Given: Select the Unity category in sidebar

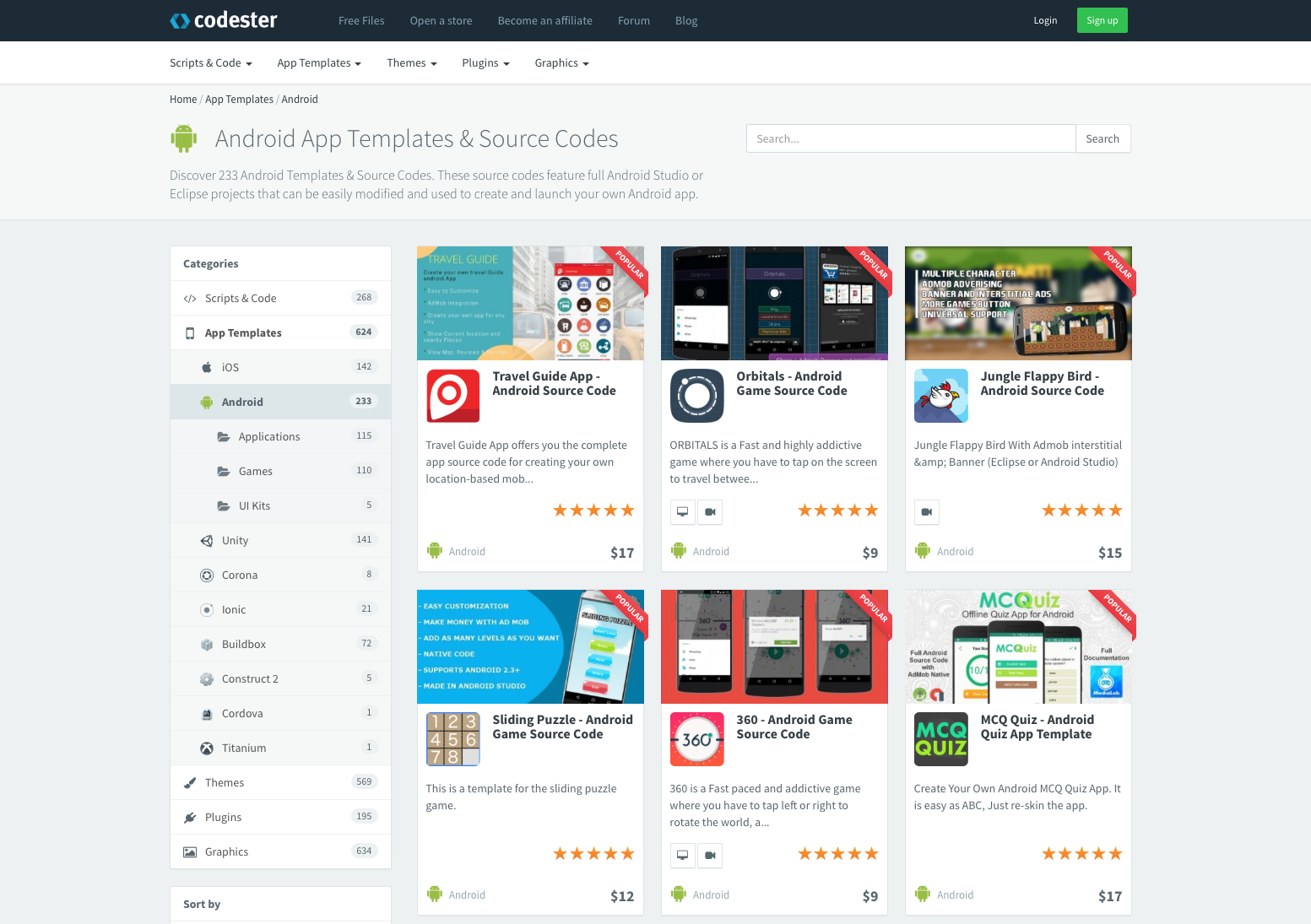Looking at the screenshot, I should tap(235, 541).
